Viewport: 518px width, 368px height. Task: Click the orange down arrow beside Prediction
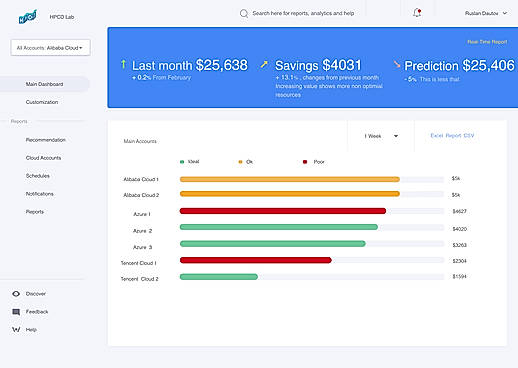click(x=397, y=64)
